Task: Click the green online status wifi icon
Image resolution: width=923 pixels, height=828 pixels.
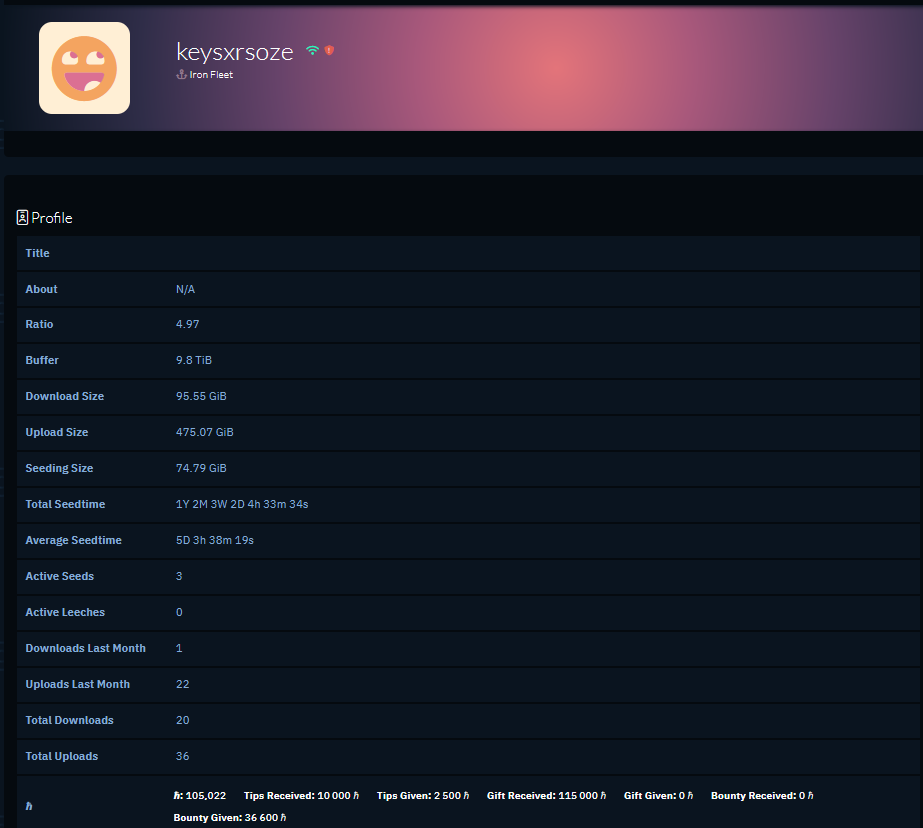Action: tap(312, 50)
